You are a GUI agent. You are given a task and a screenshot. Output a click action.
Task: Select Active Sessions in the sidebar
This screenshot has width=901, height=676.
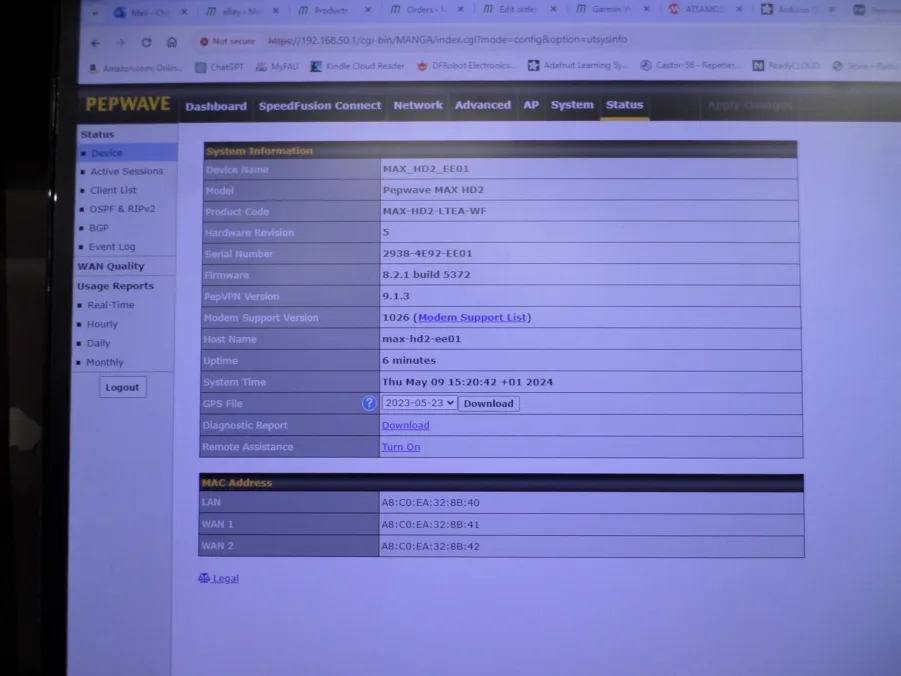tap(126, 171)
